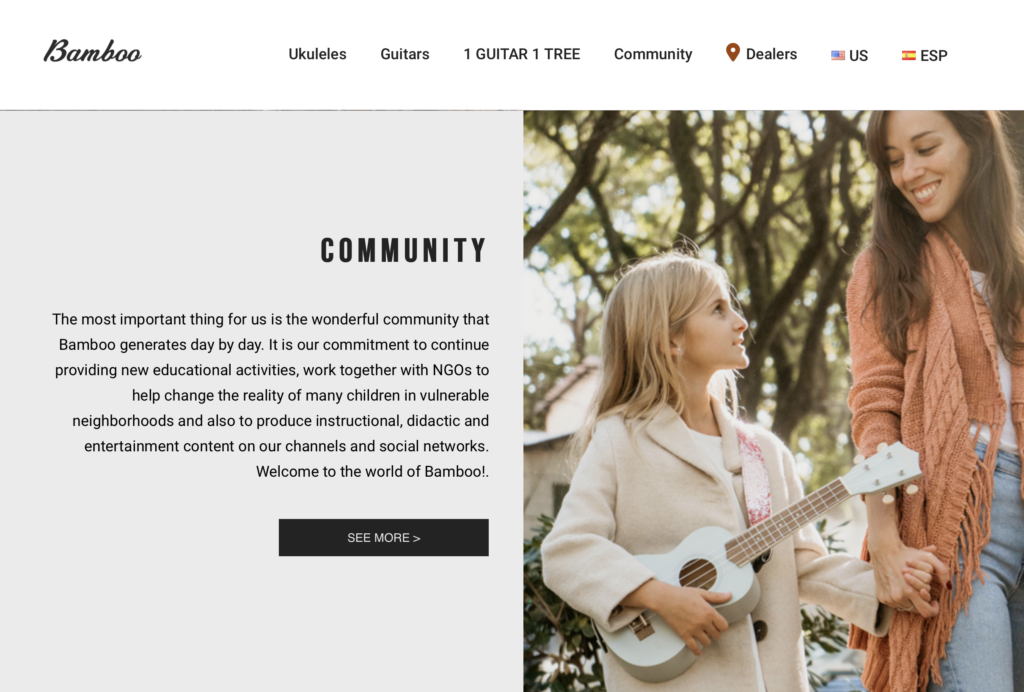
Task: Select Community in the navigation bar
Action: pyautogui.click(x=653, y=54)
